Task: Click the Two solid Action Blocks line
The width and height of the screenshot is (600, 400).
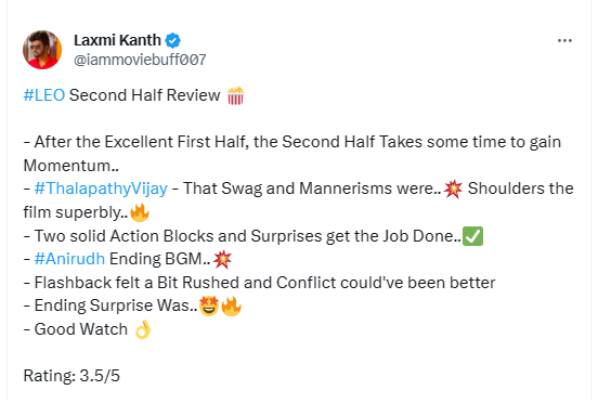Action: point(240,237)
